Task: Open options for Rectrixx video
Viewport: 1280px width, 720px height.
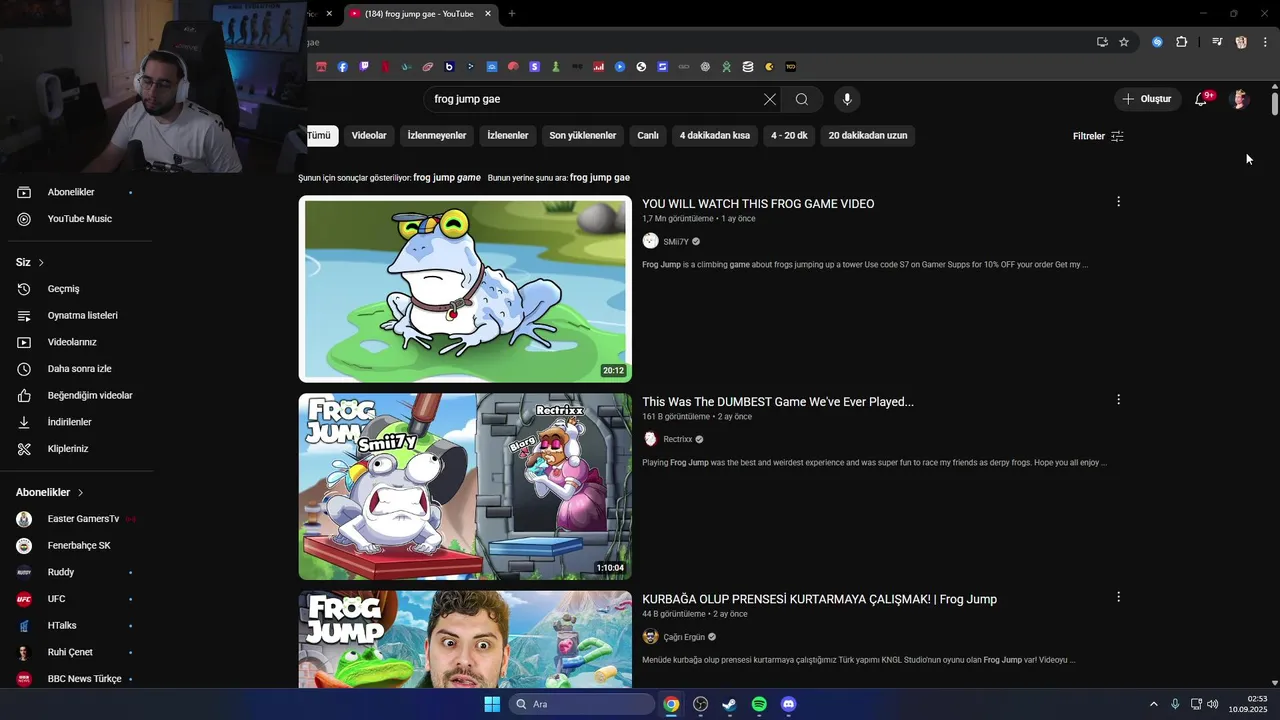Action: (1118, 400)
